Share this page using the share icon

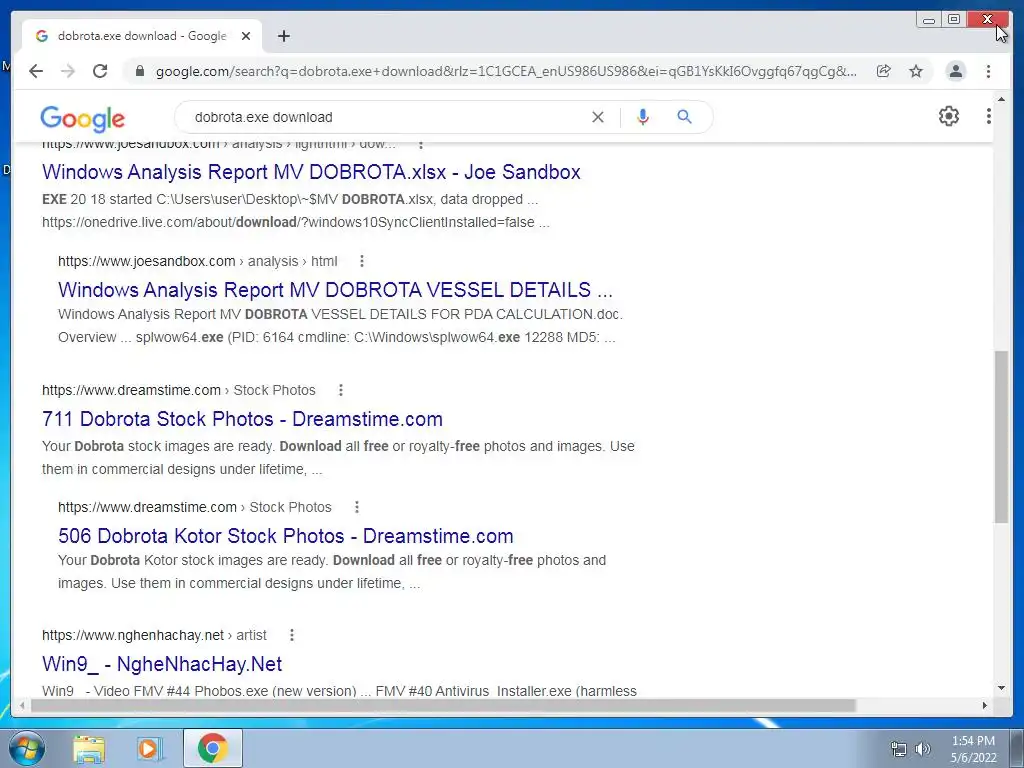[x=884, y=71]
